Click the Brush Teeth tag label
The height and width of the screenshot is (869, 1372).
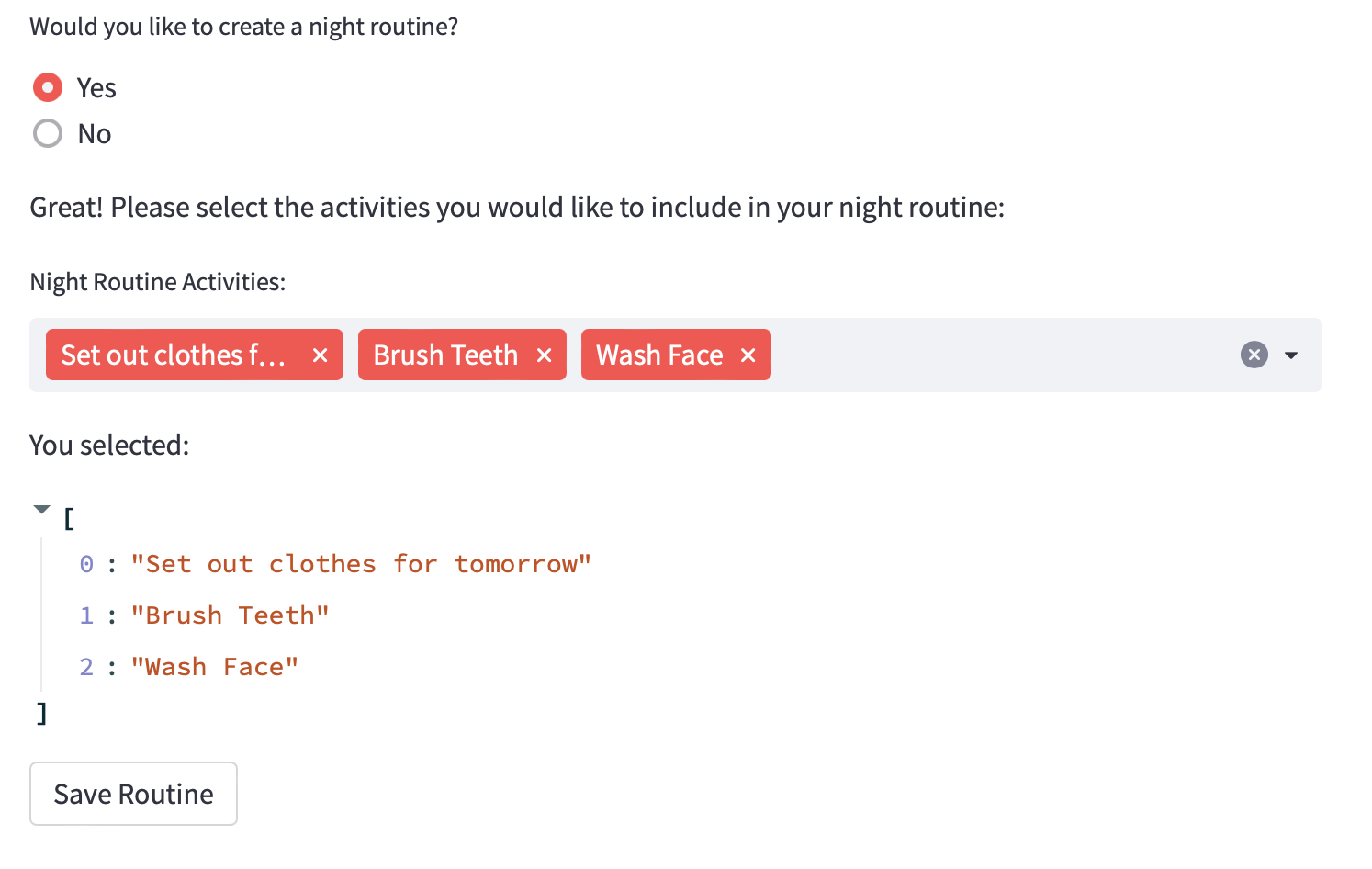click(445, 355)
